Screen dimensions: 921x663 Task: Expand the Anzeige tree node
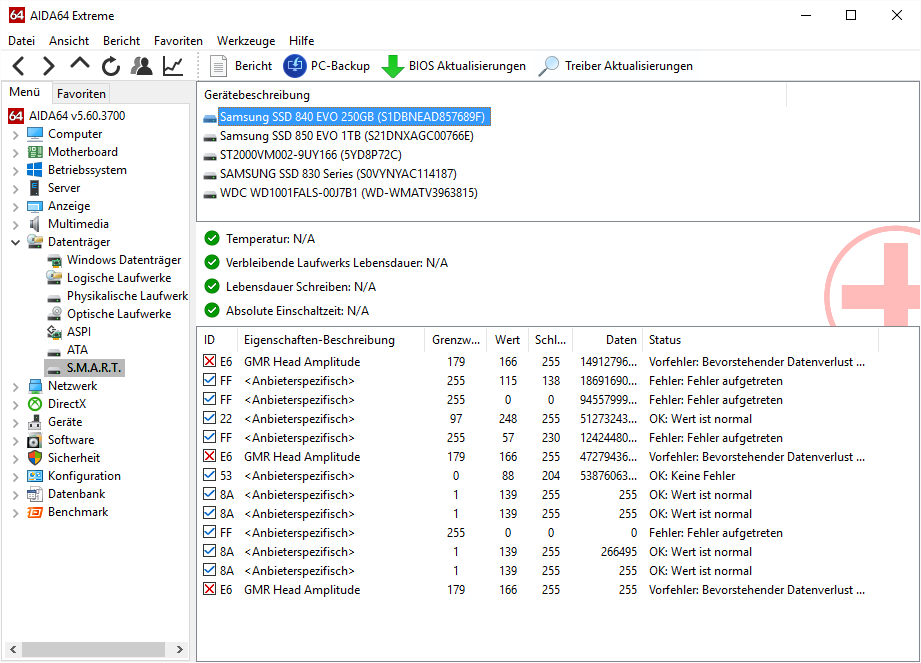click(x=16, y=207)
